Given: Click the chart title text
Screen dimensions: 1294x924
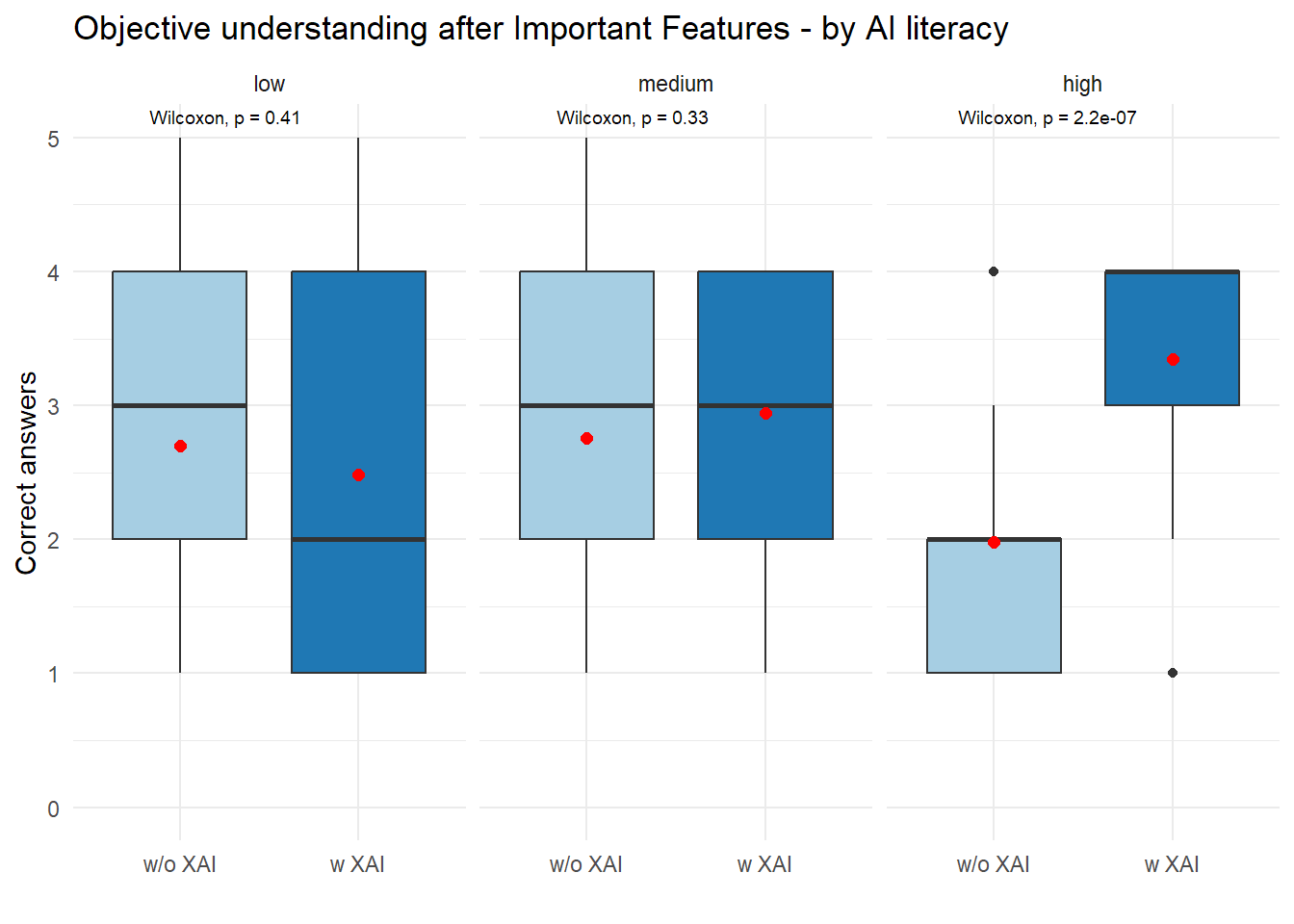Looking at the screenshot, I should 540,29.
